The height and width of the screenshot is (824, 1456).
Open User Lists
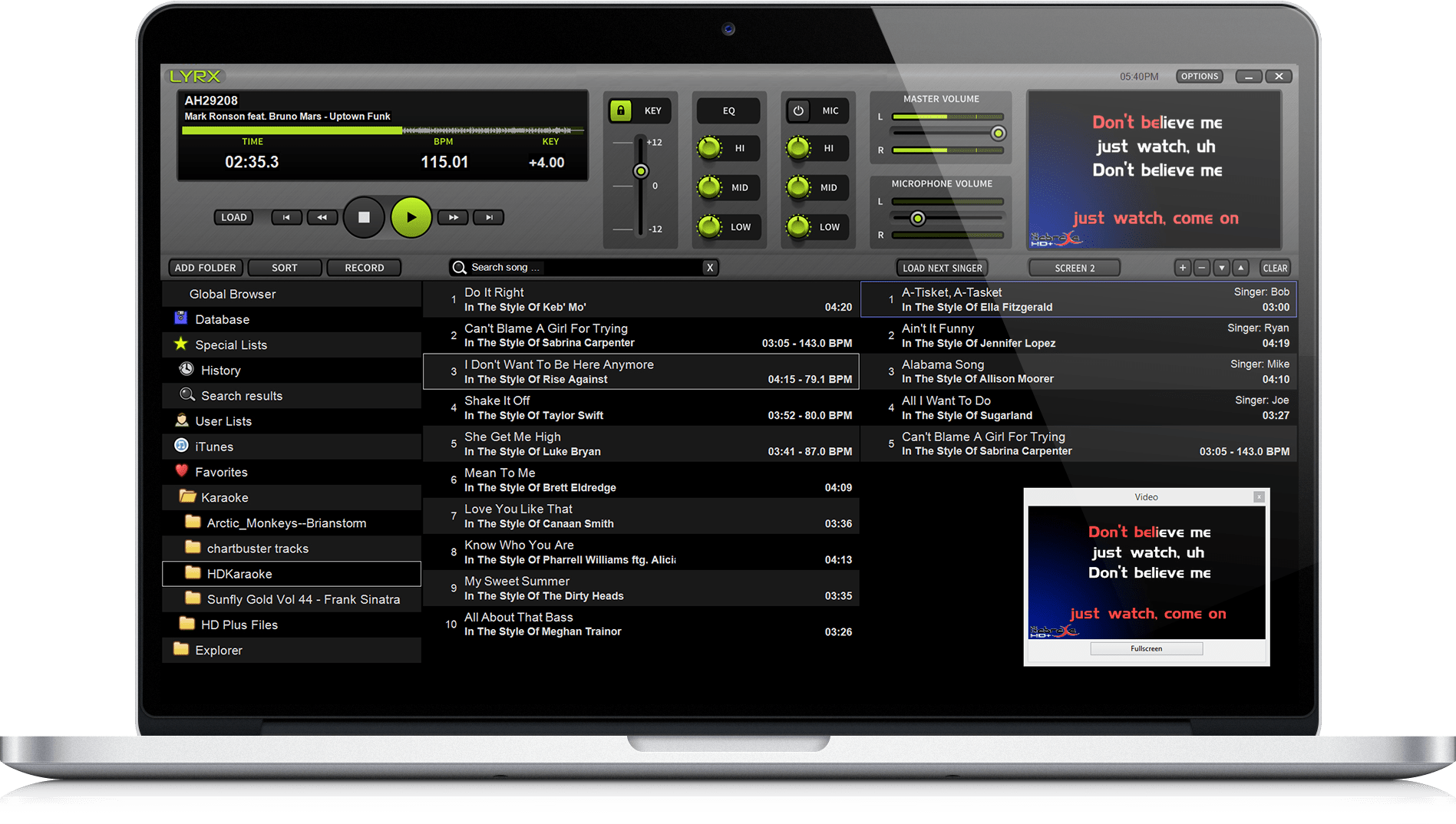pyautogui.click(x=292, y=421)
